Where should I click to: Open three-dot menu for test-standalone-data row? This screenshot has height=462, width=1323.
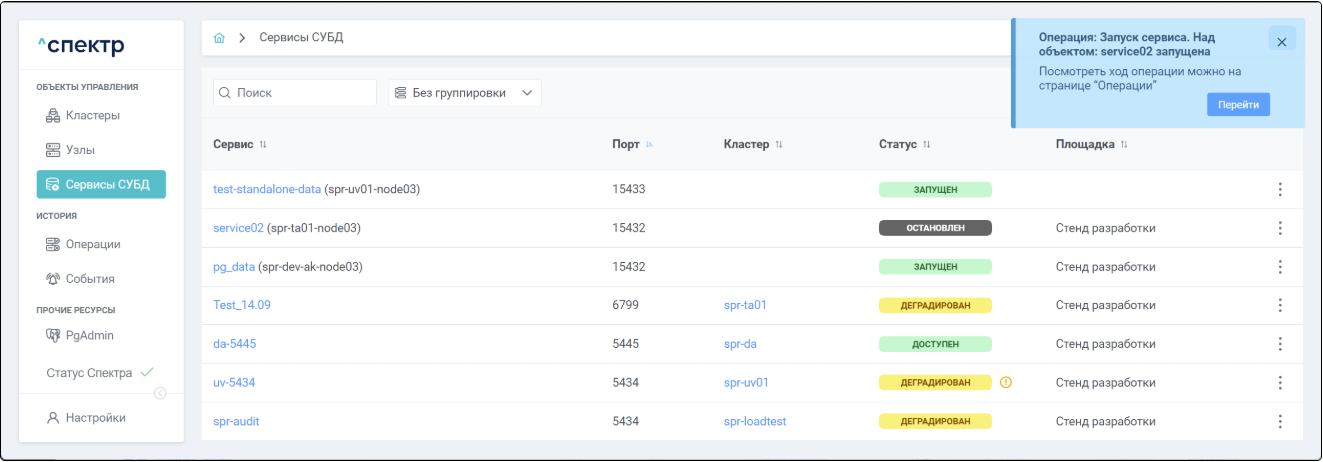point(1280,189)
